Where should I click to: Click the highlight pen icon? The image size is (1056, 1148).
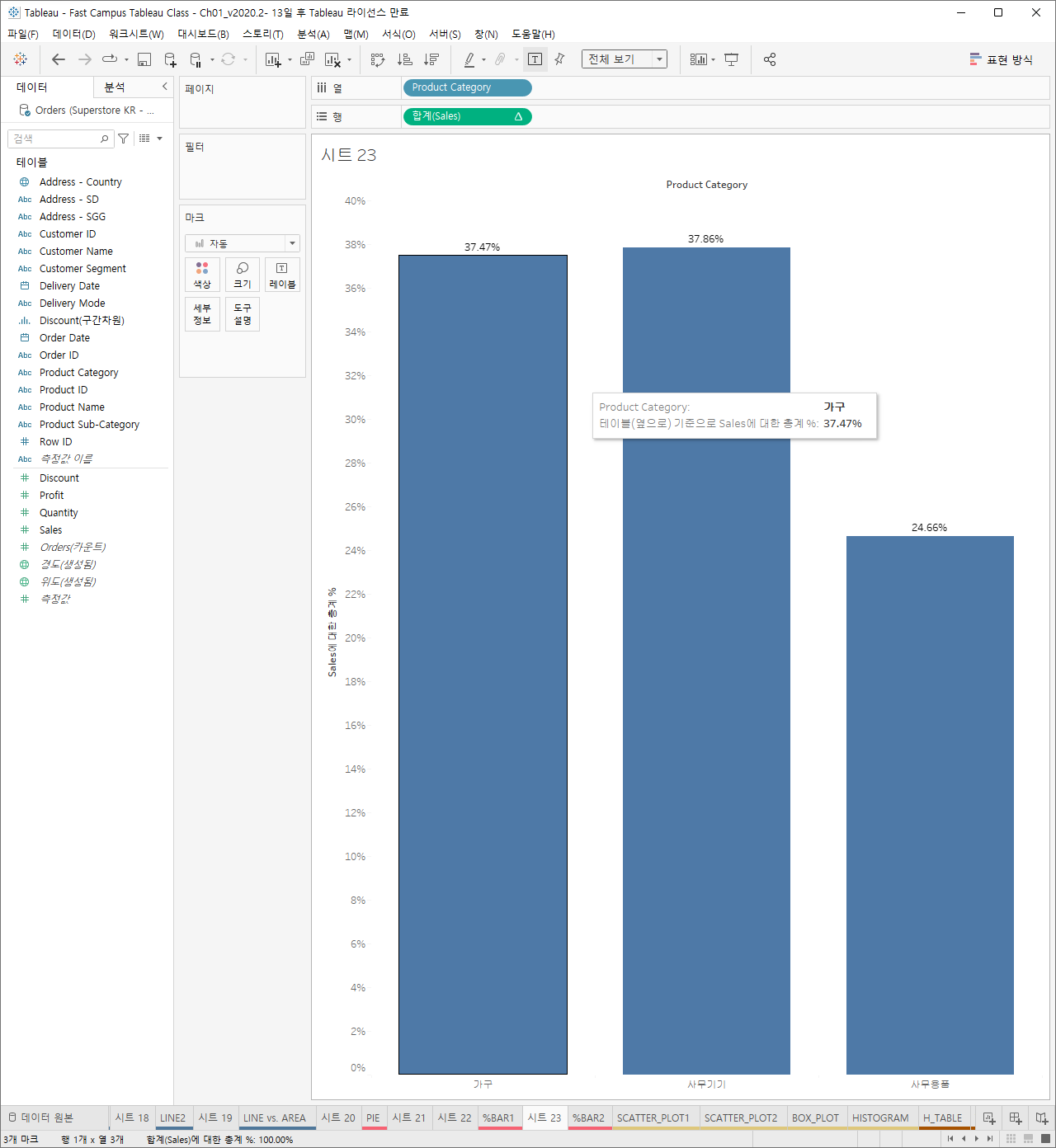coord(469,59)
